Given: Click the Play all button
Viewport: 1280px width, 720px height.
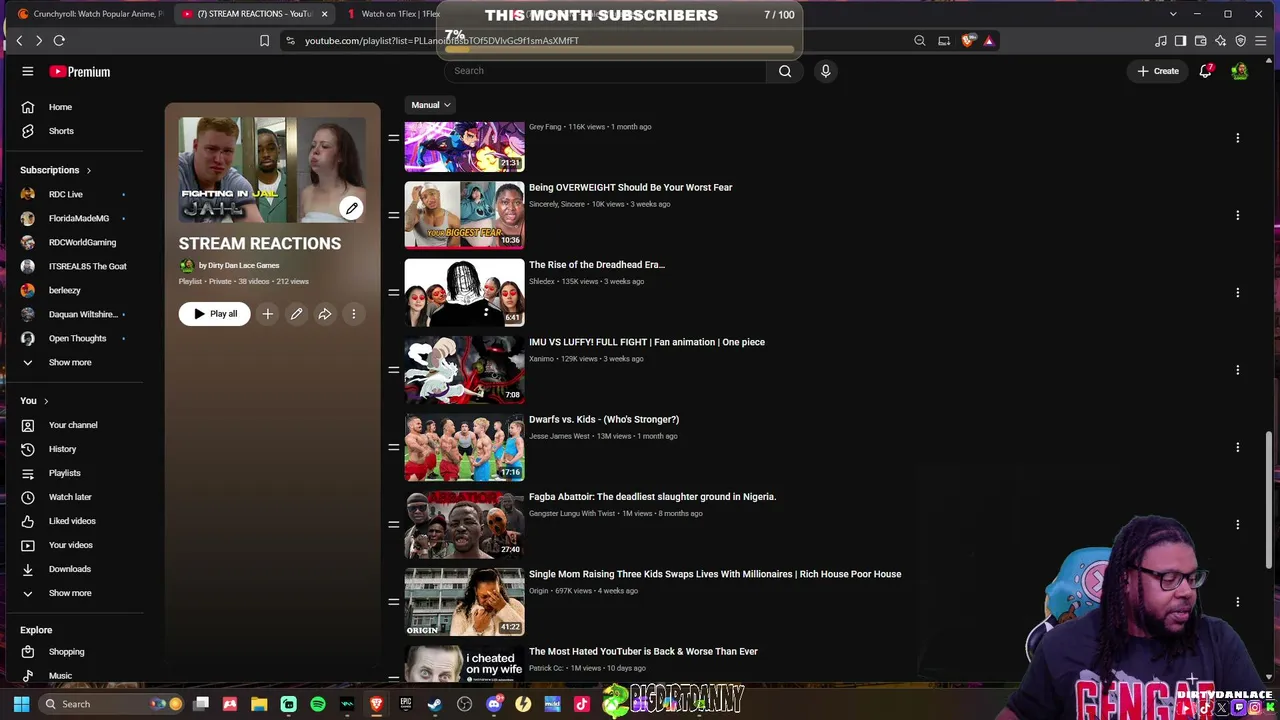Looking at the screenshot, I should pyautogui.click(x=215, y=314).
